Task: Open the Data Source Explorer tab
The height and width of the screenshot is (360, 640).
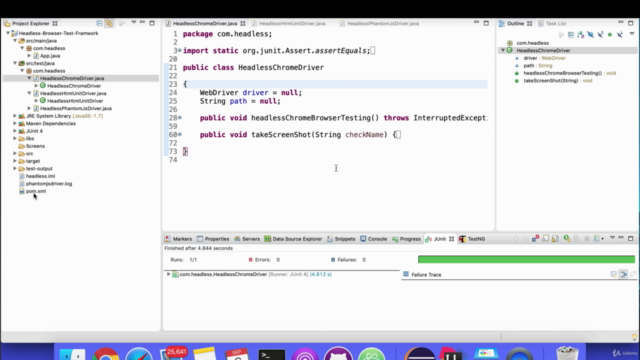Action: tap(293, 239)
